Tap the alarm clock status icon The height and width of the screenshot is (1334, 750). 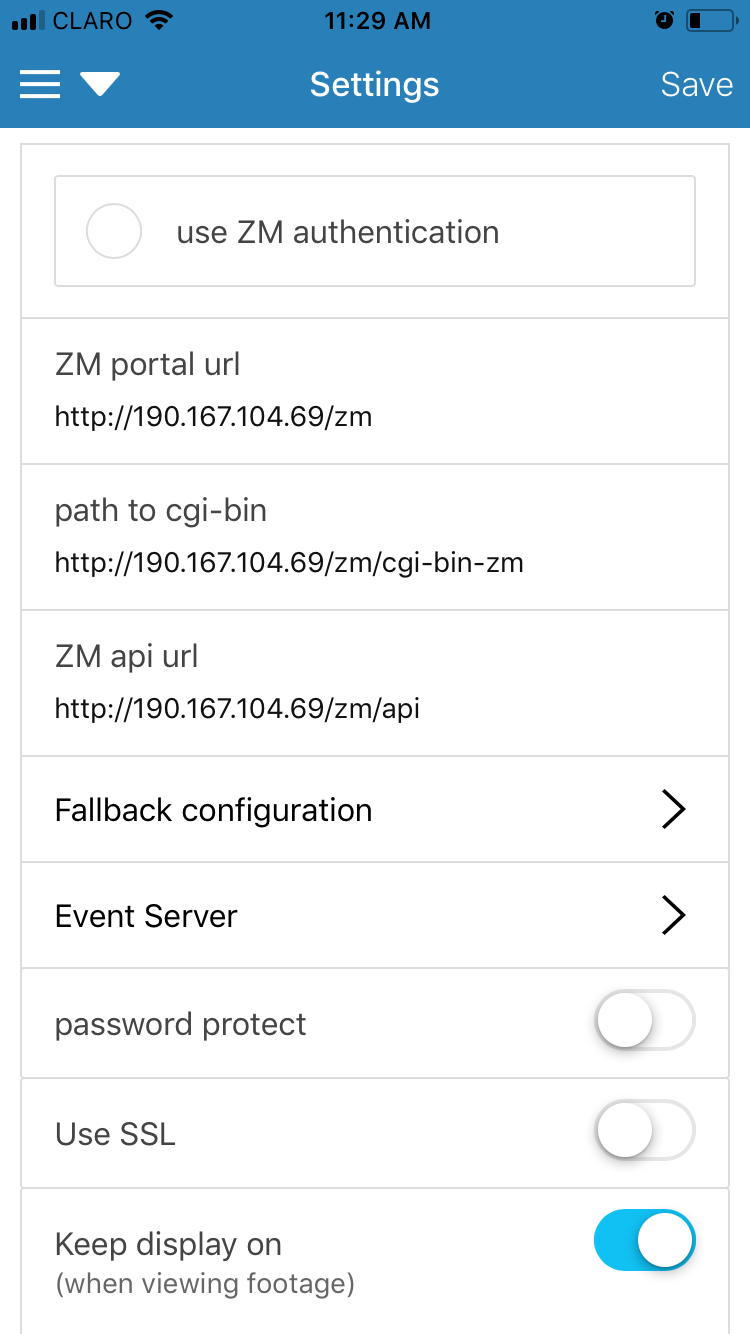pyautogui.click(x=664, y=20)
